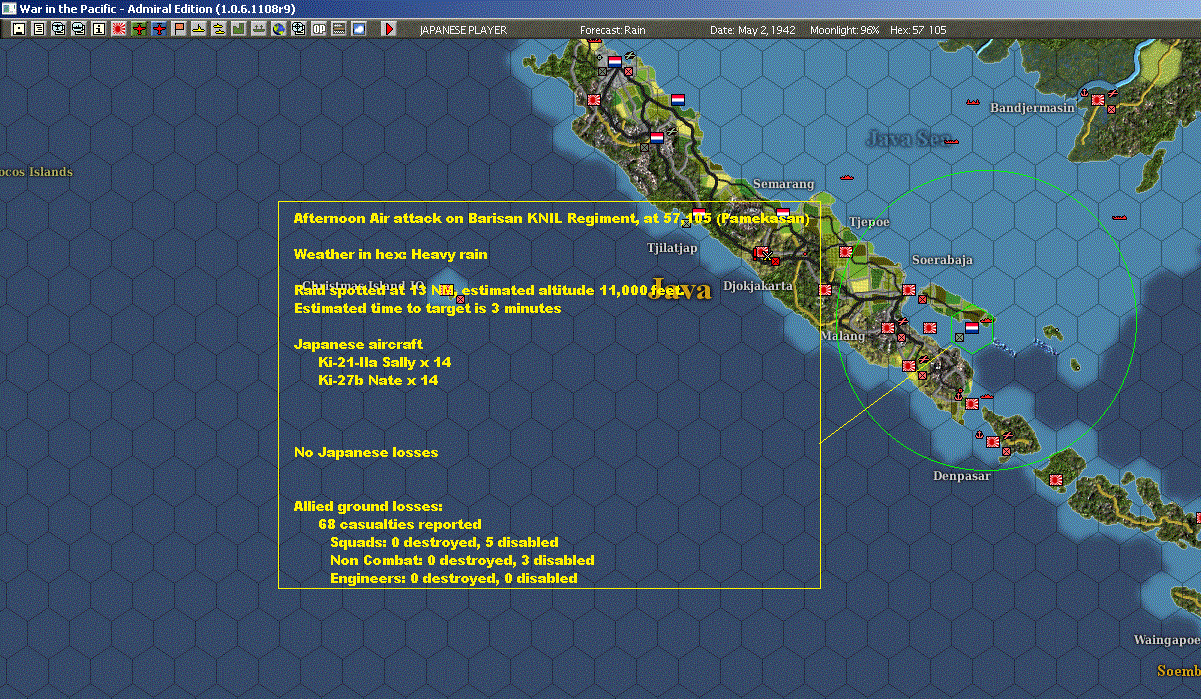
Task: Select the Japanese unit below Soerabaja label
Action: click(908, 290)
